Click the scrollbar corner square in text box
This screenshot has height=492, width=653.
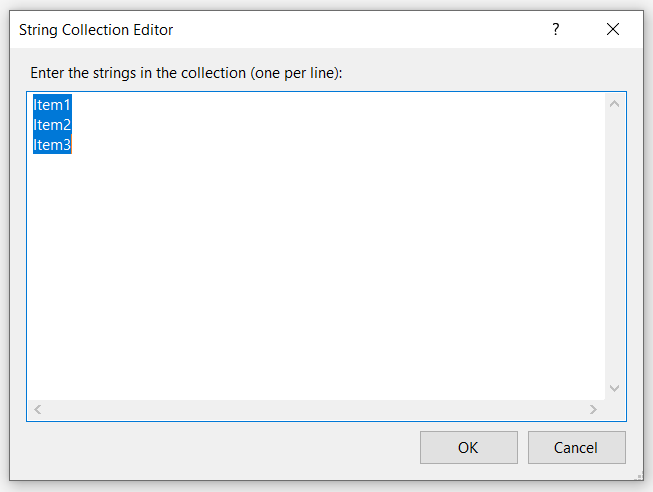point(615,409)
